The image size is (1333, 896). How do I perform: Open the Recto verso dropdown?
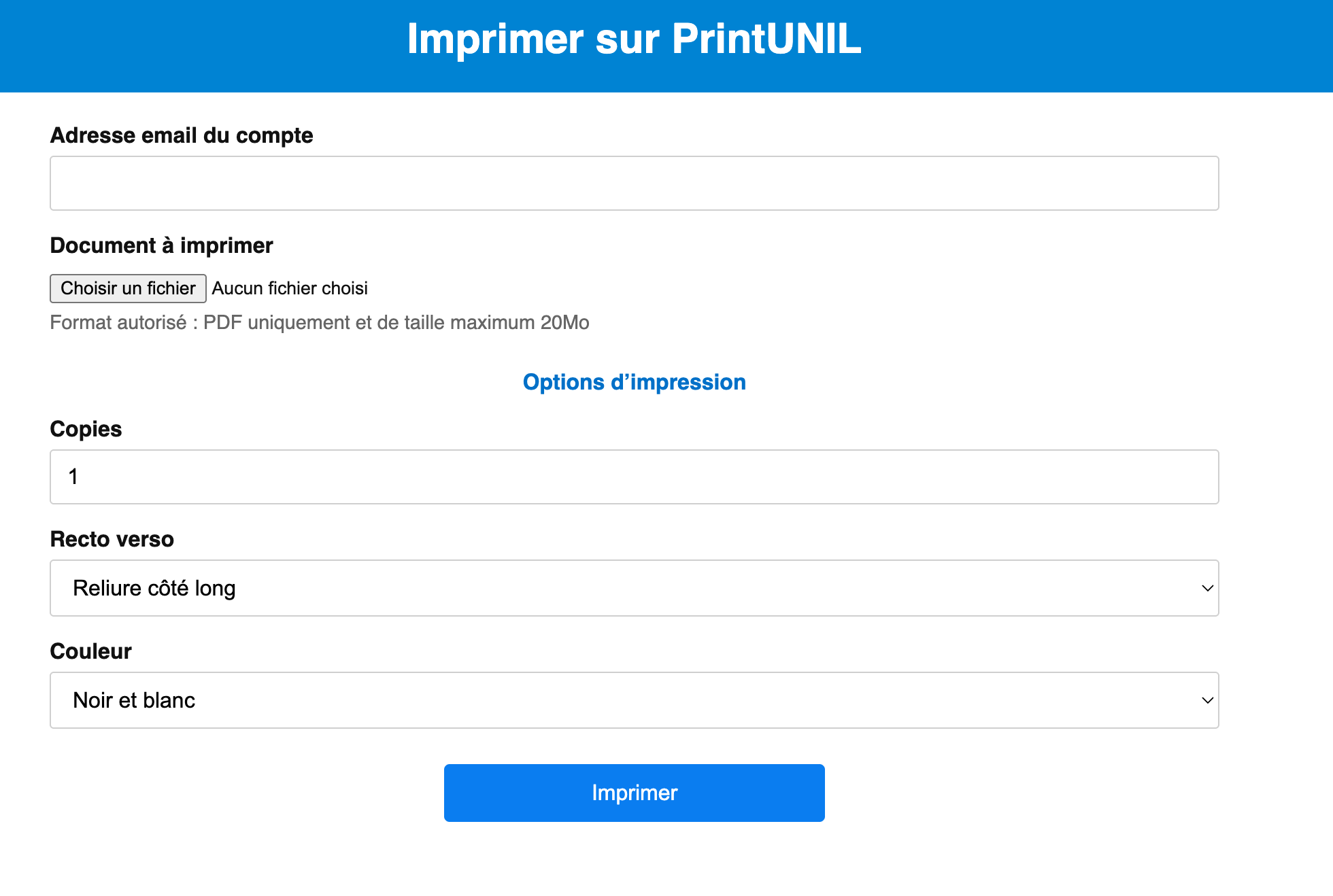click(634, 588)
